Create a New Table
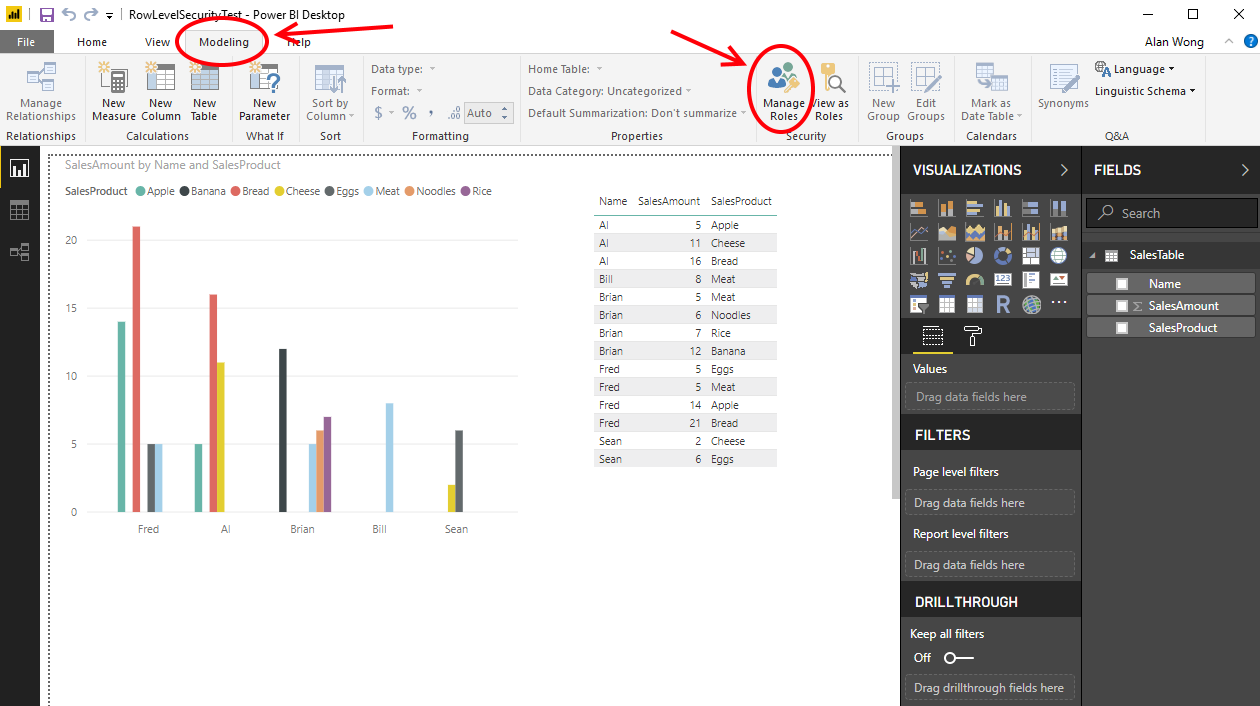The image size is (1260, 706). [x=204, y=91]
